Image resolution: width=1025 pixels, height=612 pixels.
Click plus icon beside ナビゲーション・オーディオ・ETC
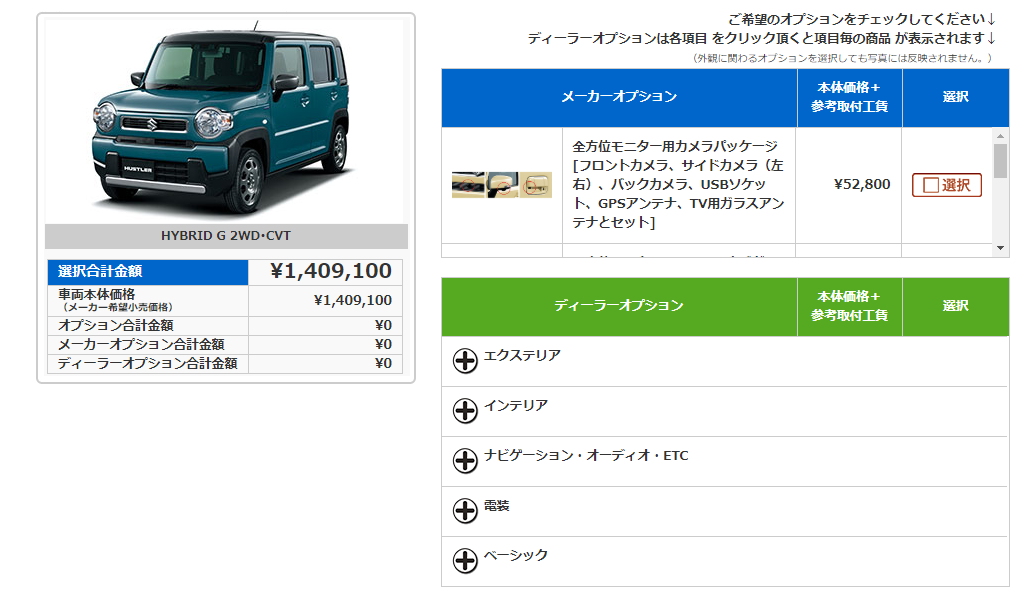click(x=465, y=461)
